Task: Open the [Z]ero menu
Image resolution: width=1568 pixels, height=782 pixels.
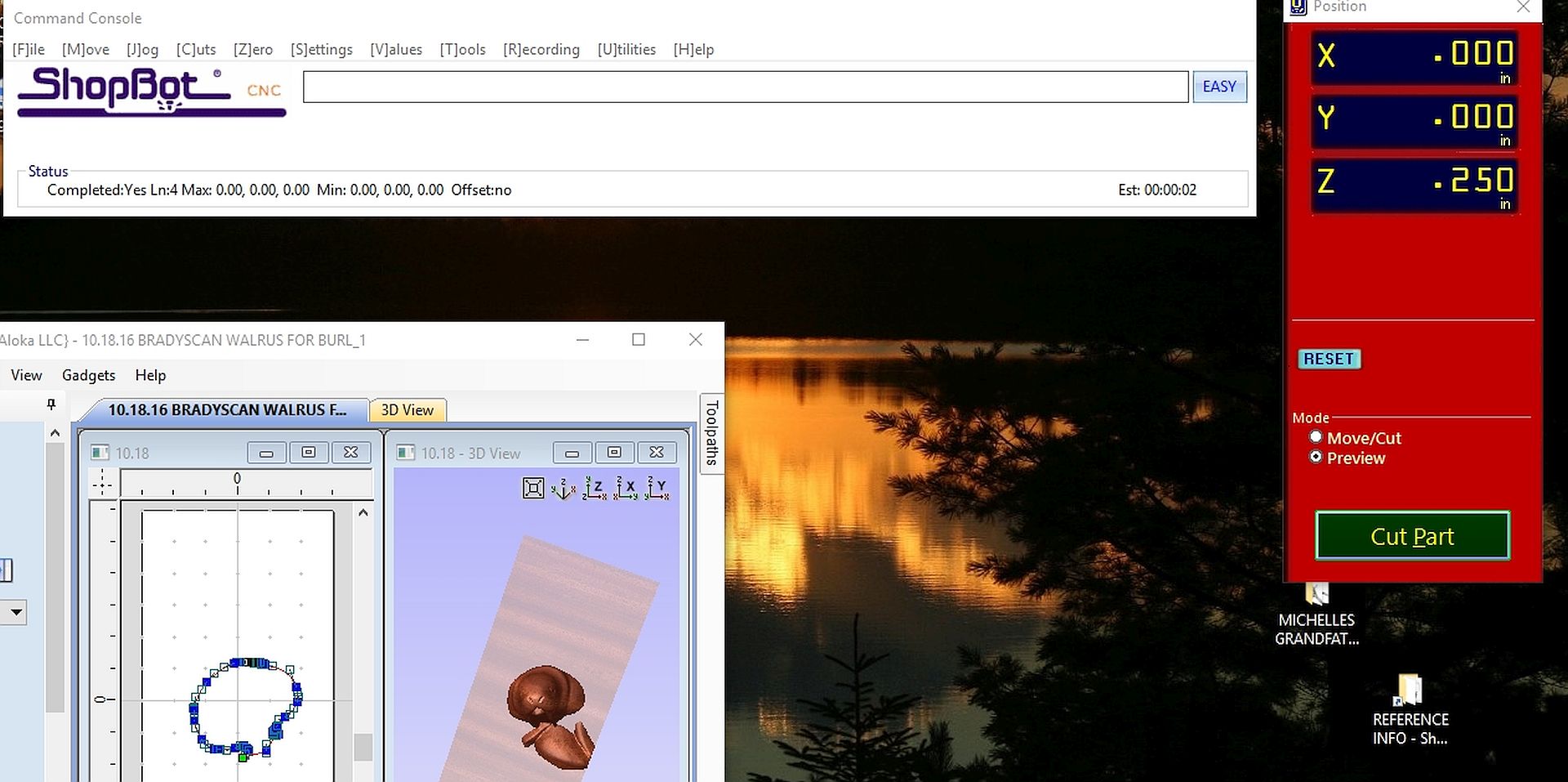Action: coord(253,50)
